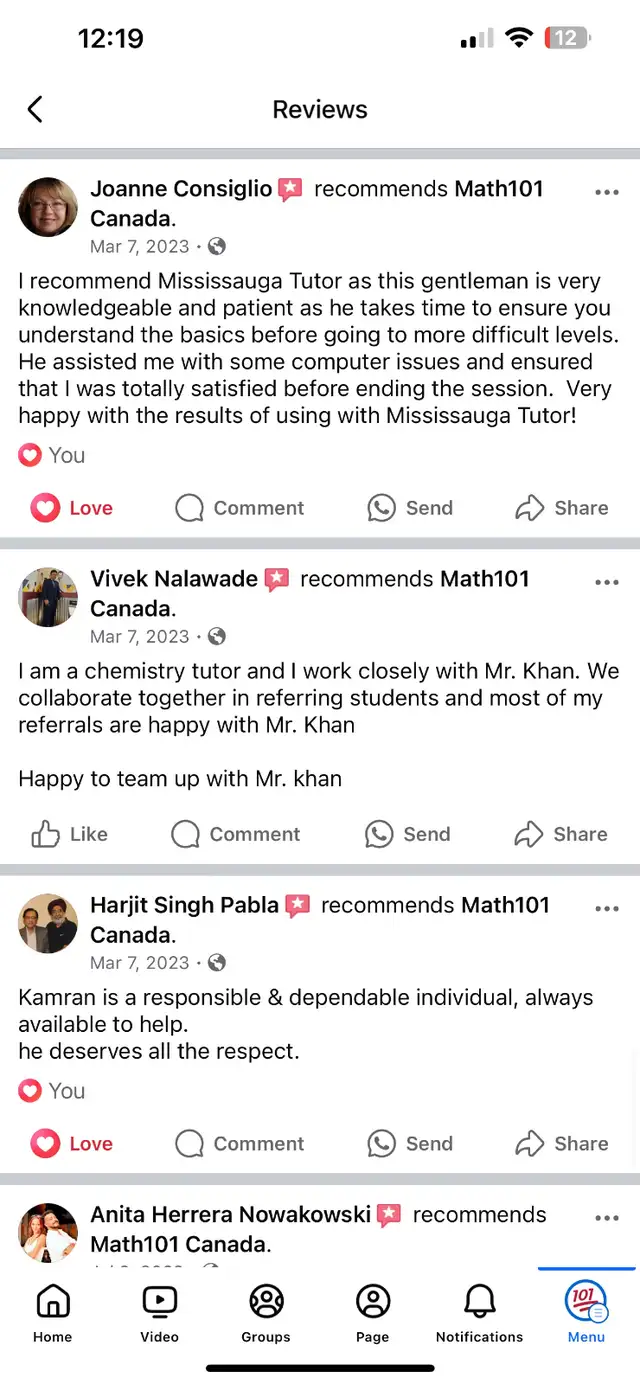Comment on Vivek Nalawade's review
Image resolution: width=640 pixels, height=1384 pixels.
point(236,834)
